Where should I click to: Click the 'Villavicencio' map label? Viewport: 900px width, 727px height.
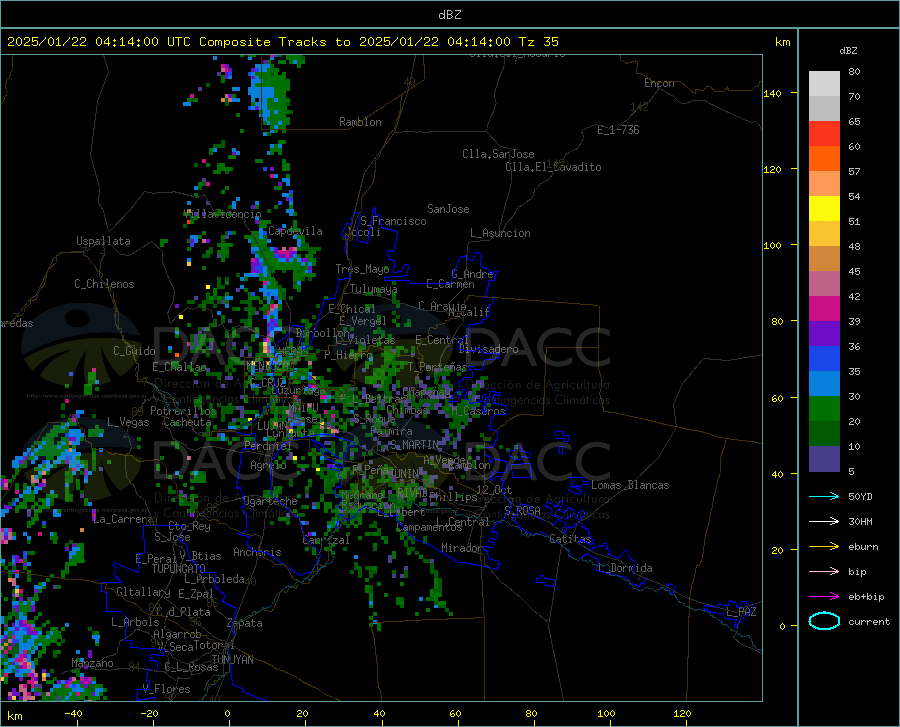(x=223, y=214)
